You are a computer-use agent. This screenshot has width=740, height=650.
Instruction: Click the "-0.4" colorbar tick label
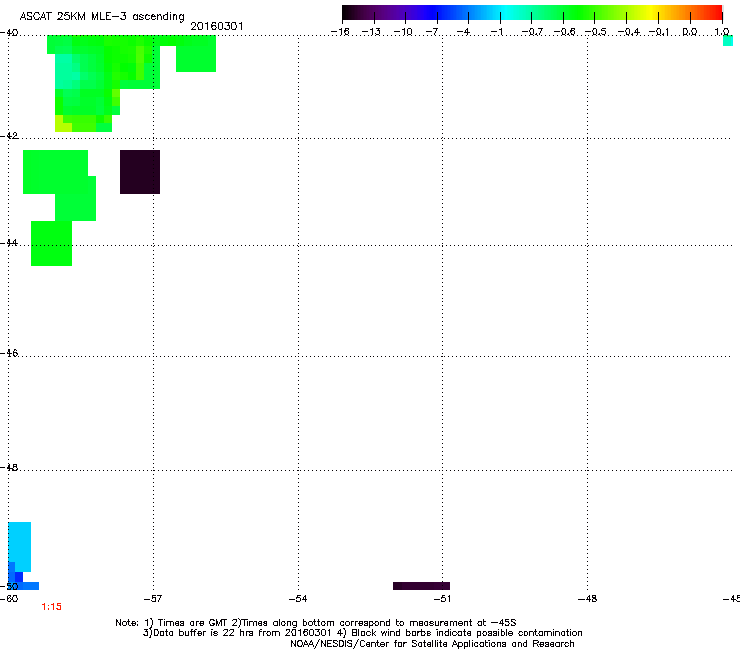tap(629, 32)
